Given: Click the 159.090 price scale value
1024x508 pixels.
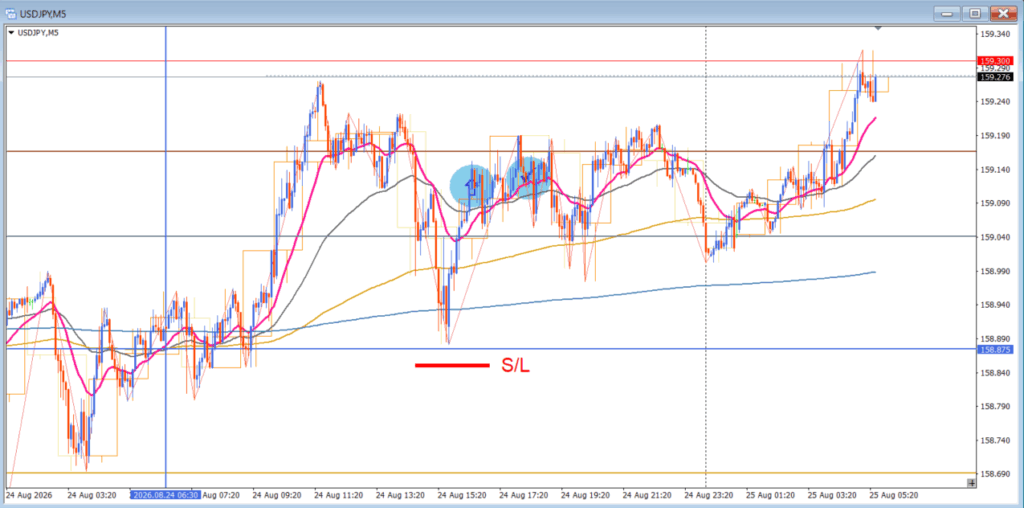Looking at the screenshot, I should tap(995, 203).
